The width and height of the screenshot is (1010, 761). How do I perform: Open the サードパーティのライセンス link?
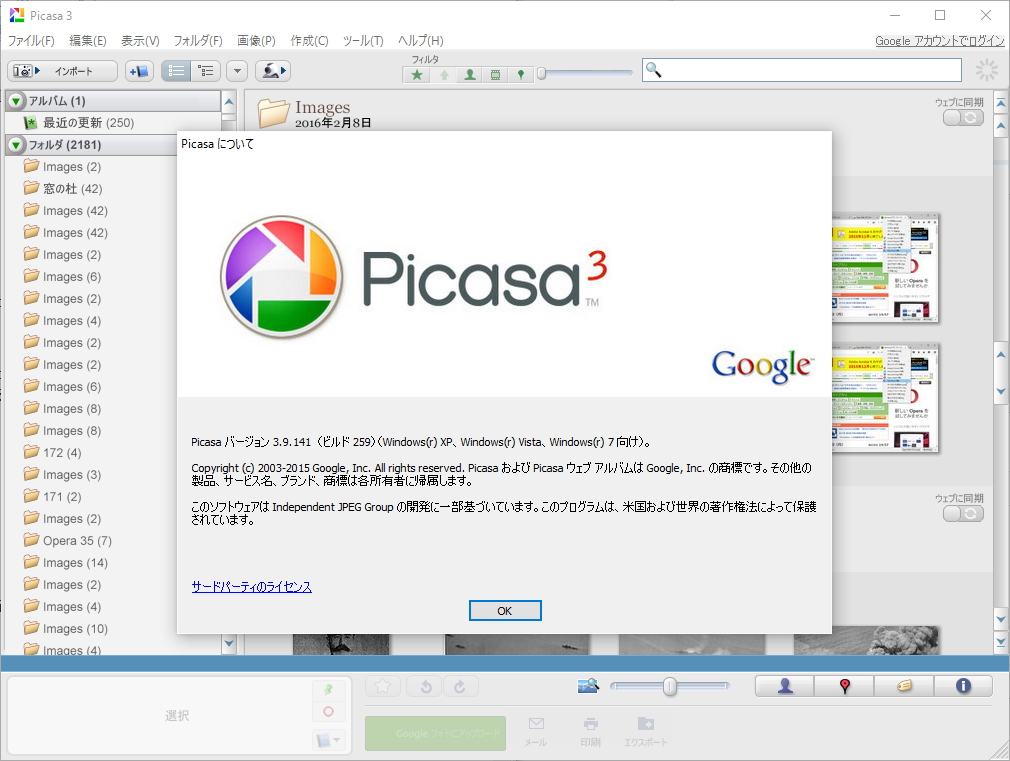pos(250,587)
